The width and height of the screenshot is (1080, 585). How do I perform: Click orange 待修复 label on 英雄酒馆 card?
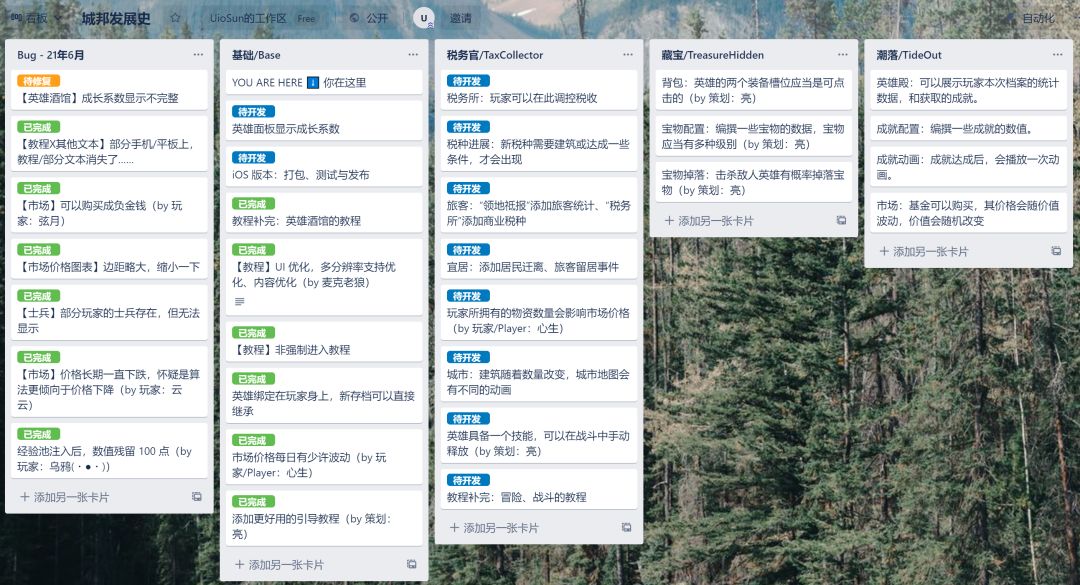pyautogui.click(x=39, y=81)
